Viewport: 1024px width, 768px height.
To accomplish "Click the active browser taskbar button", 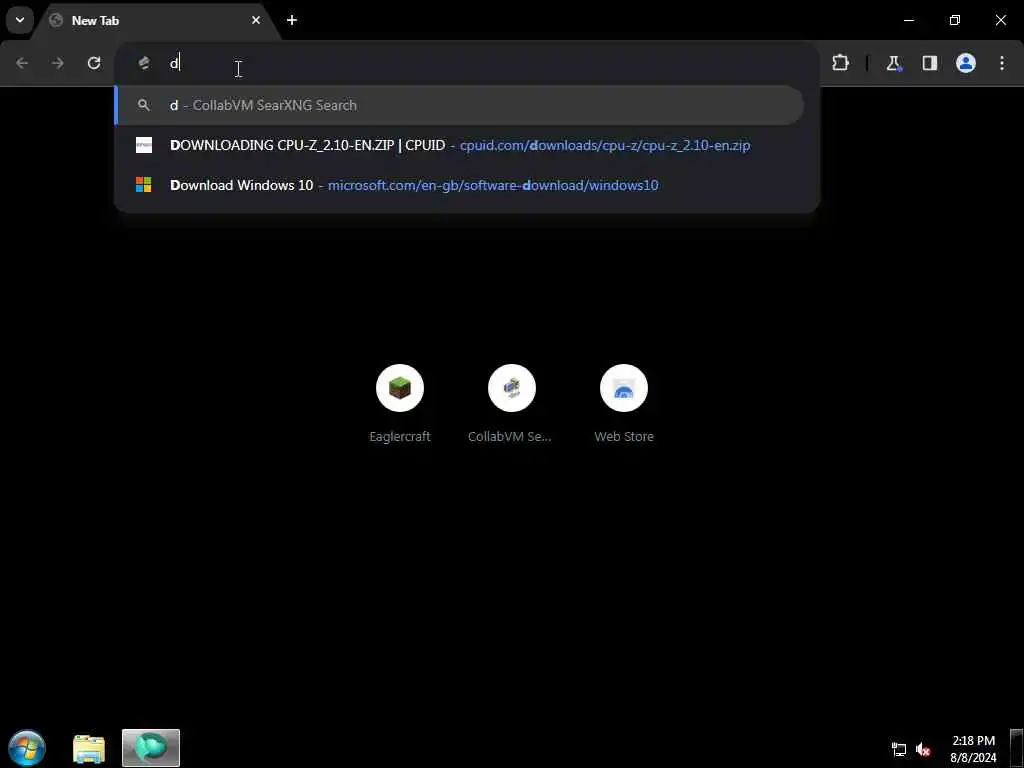I will (x=151, y=748).
